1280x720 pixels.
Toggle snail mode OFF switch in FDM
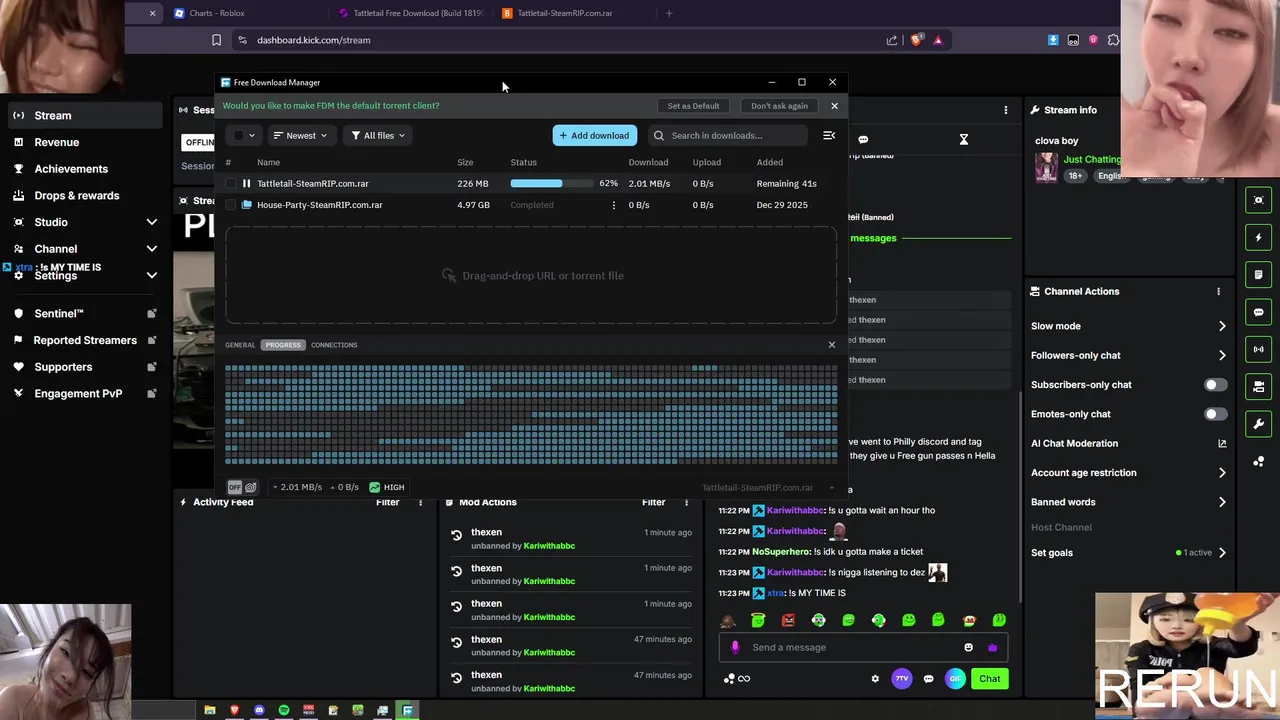[x=242, y=488]
